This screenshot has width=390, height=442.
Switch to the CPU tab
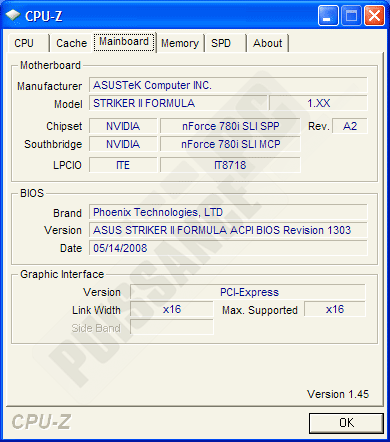point(28,43)
